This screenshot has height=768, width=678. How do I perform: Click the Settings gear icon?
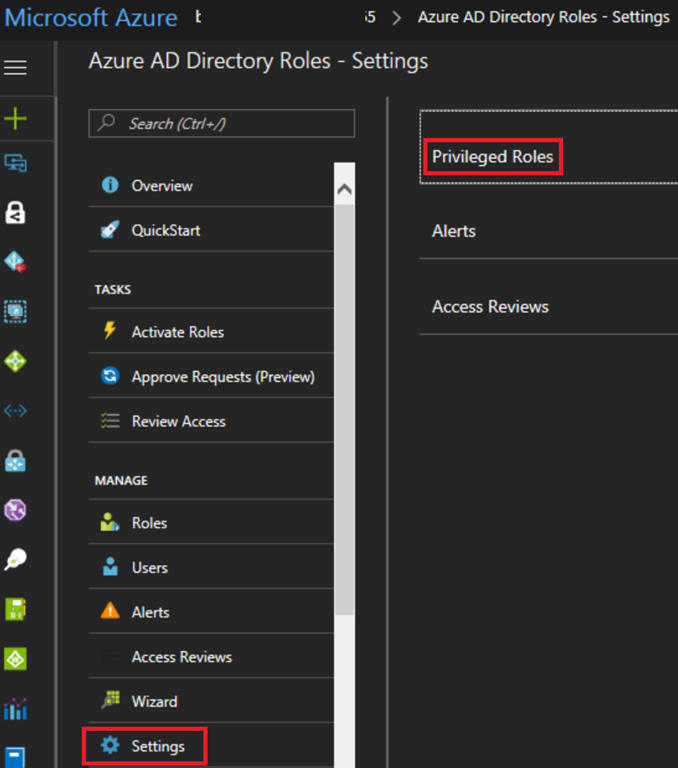110,746
